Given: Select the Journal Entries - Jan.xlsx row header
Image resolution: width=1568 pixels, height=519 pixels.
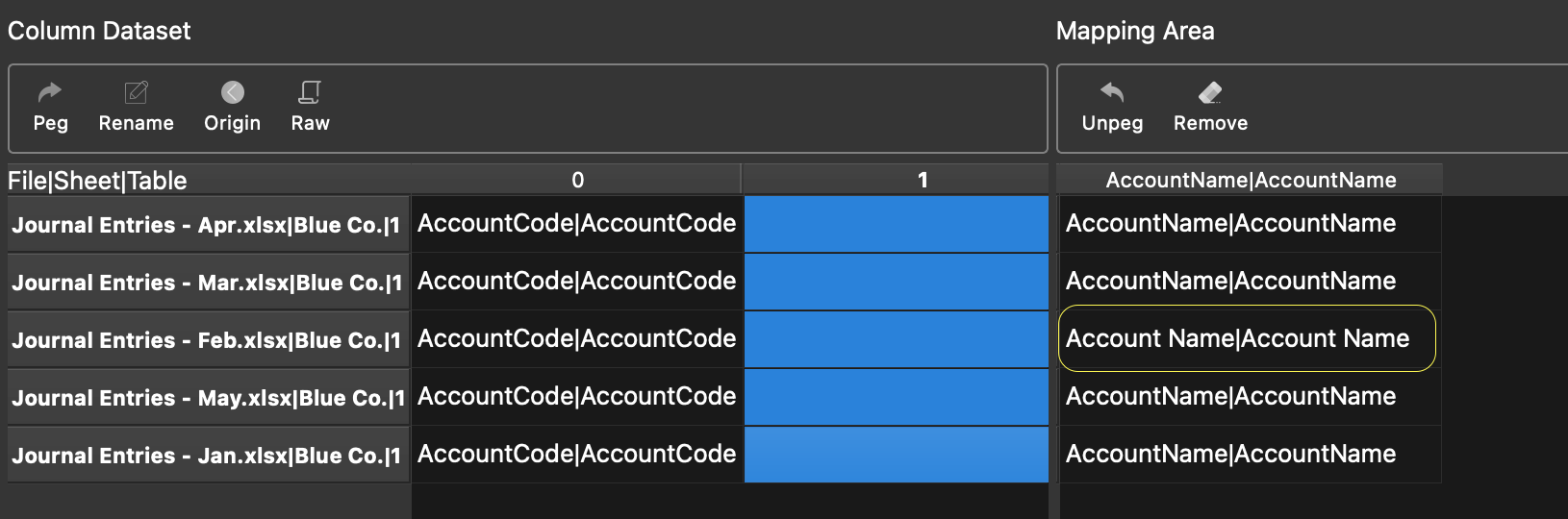Looking at the screenshot, I should [x=208, y=456].
